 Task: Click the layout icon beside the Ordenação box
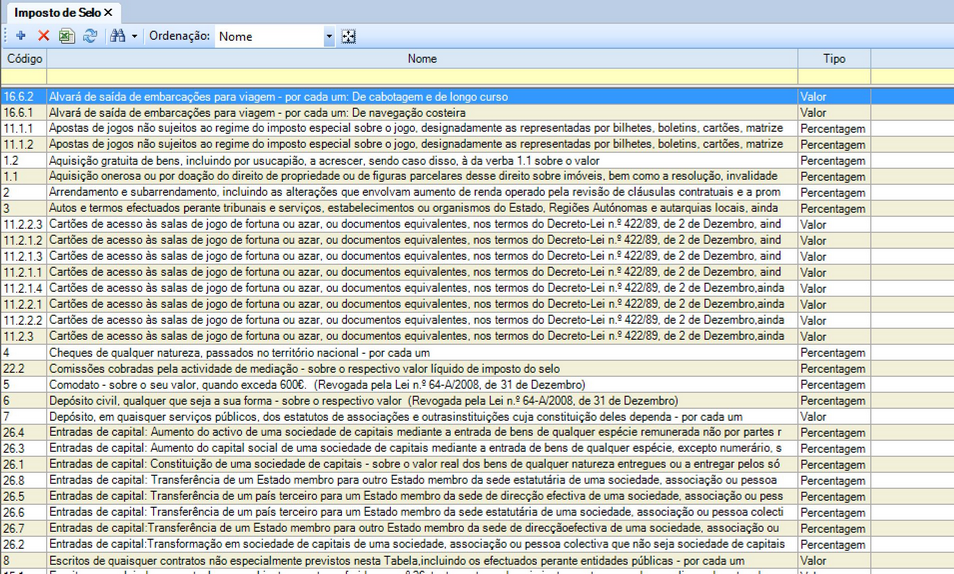(x=348, y=37)
